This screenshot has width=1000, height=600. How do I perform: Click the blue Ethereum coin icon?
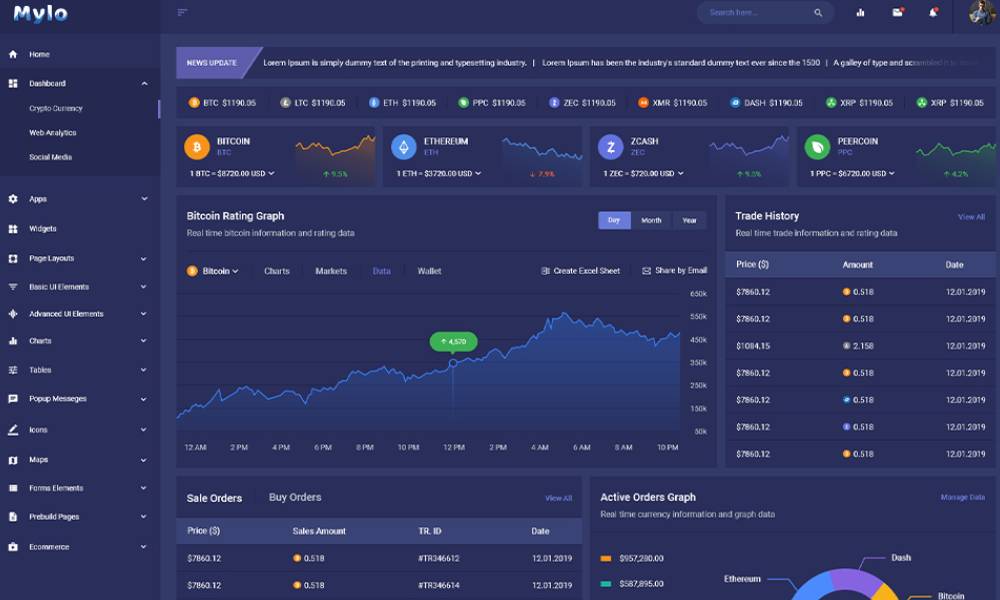(403, 147)
